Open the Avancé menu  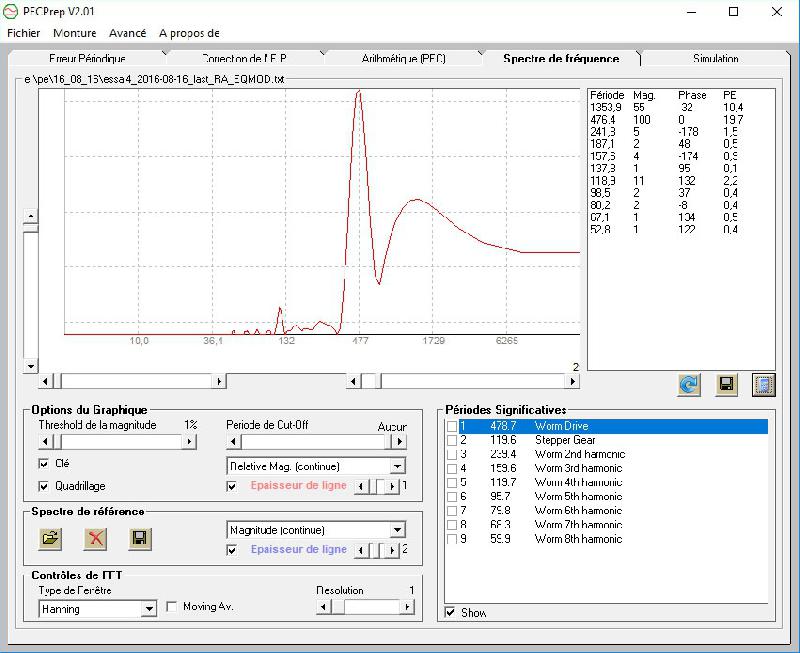(128, 33)
